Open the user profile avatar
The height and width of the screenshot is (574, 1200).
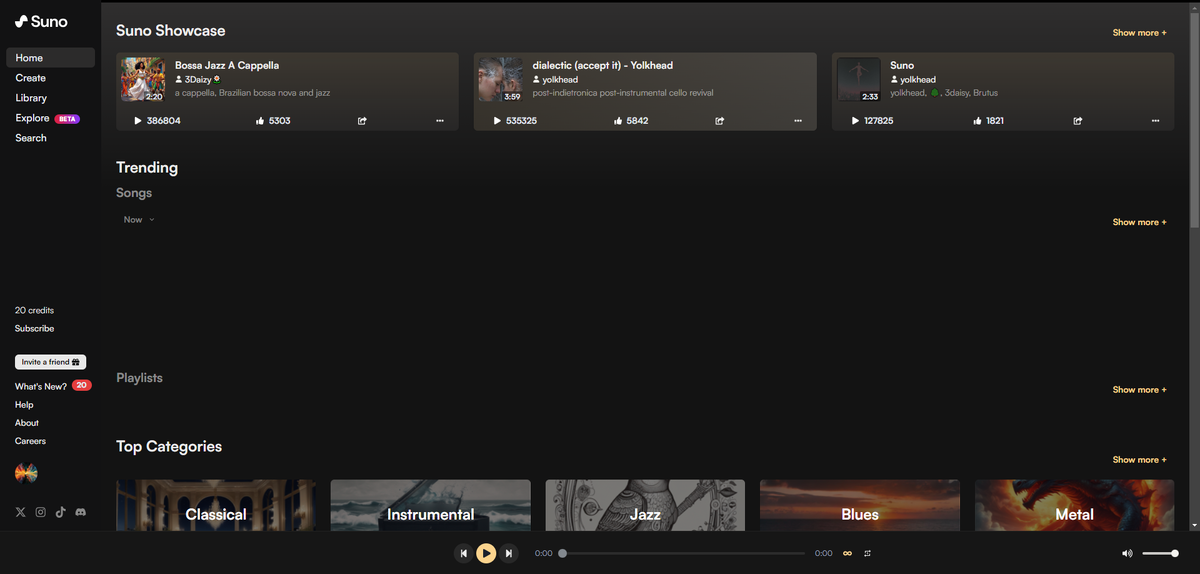tap(26, 472)
